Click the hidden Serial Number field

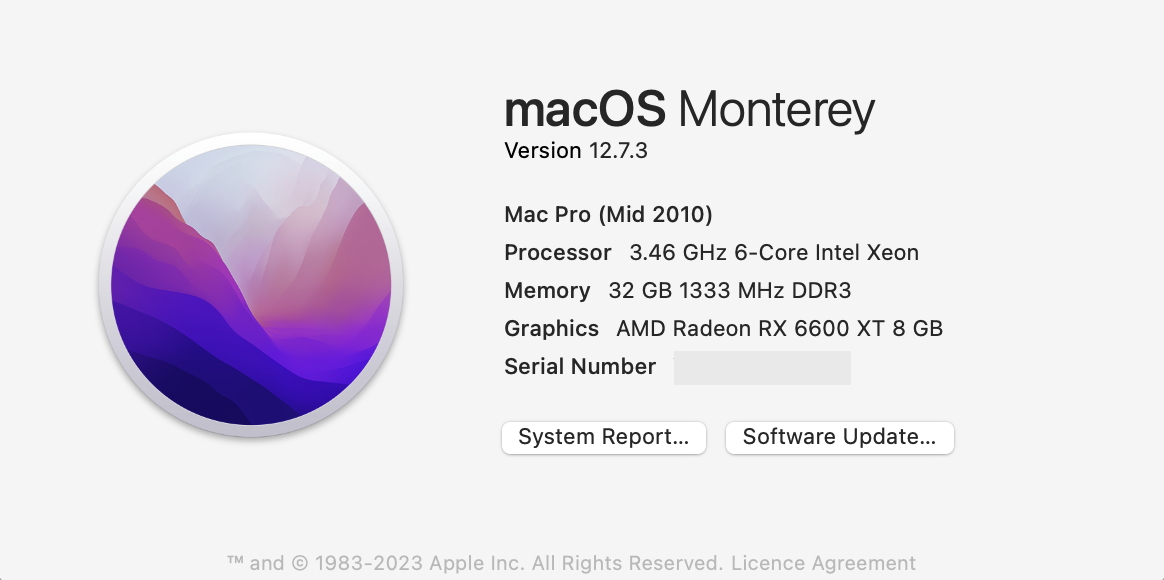[762, 368]
